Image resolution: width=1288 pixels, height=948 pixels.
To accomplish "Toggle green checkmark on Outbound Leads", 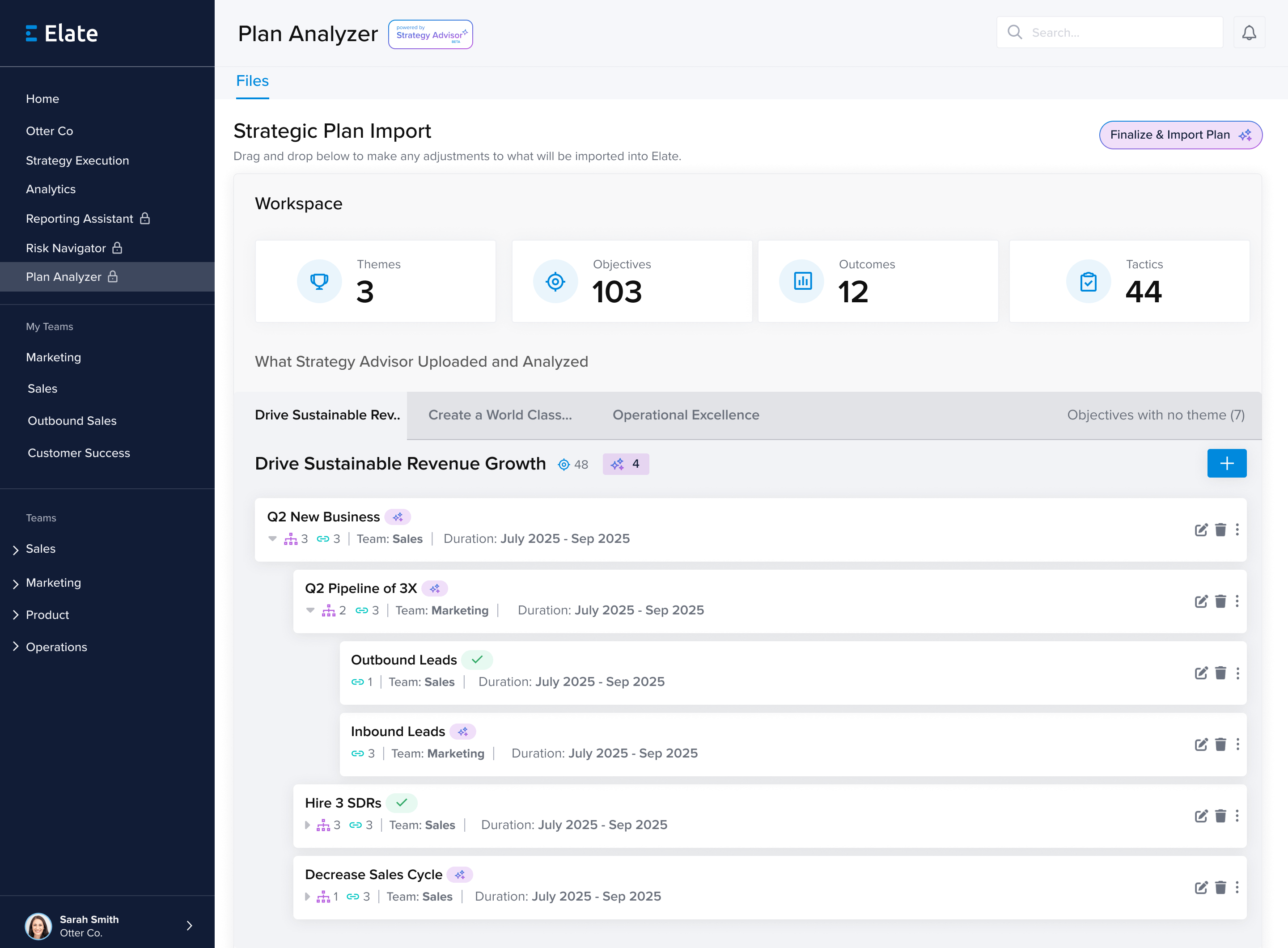I will click(476, 660).
